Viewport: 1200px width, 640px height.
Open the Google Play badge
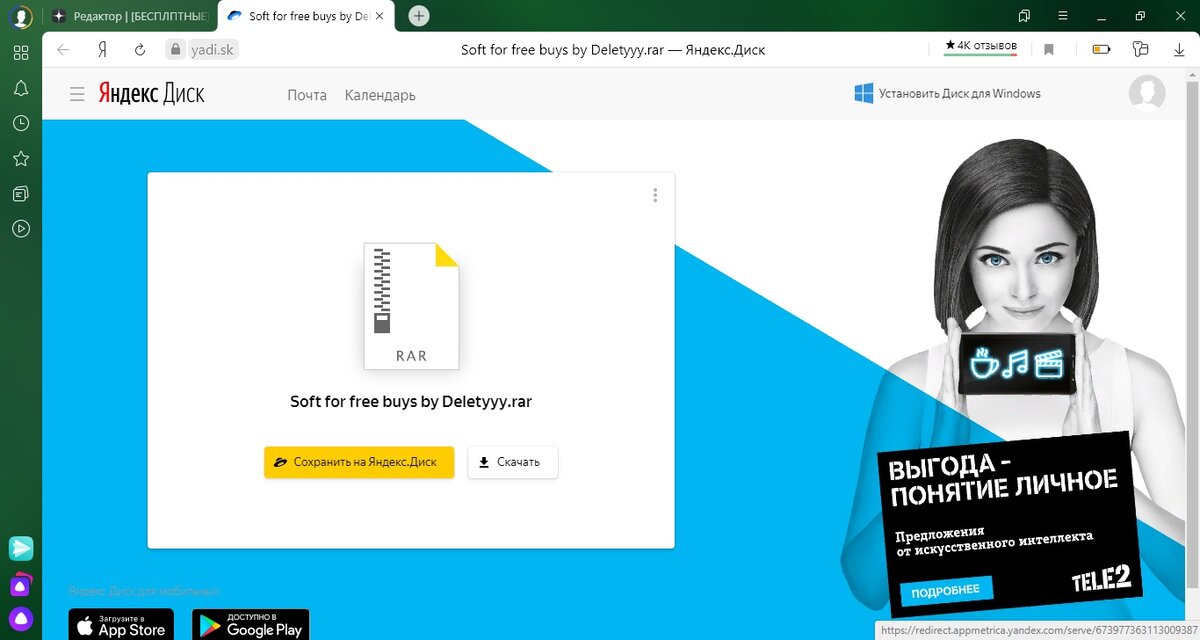251,625
